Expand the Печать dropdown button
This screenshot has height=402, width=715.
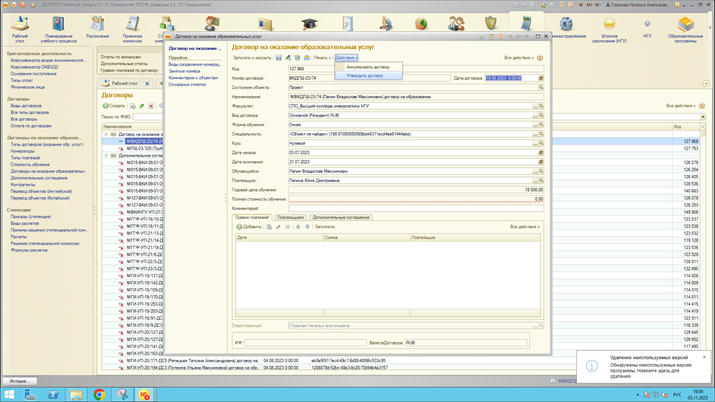click(322, 58)
